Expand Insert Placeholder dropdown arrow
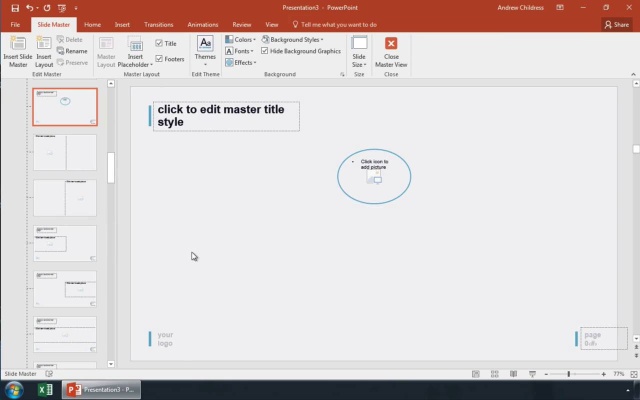This screenshot has width=640, height=400. click(x=151, y=65)
